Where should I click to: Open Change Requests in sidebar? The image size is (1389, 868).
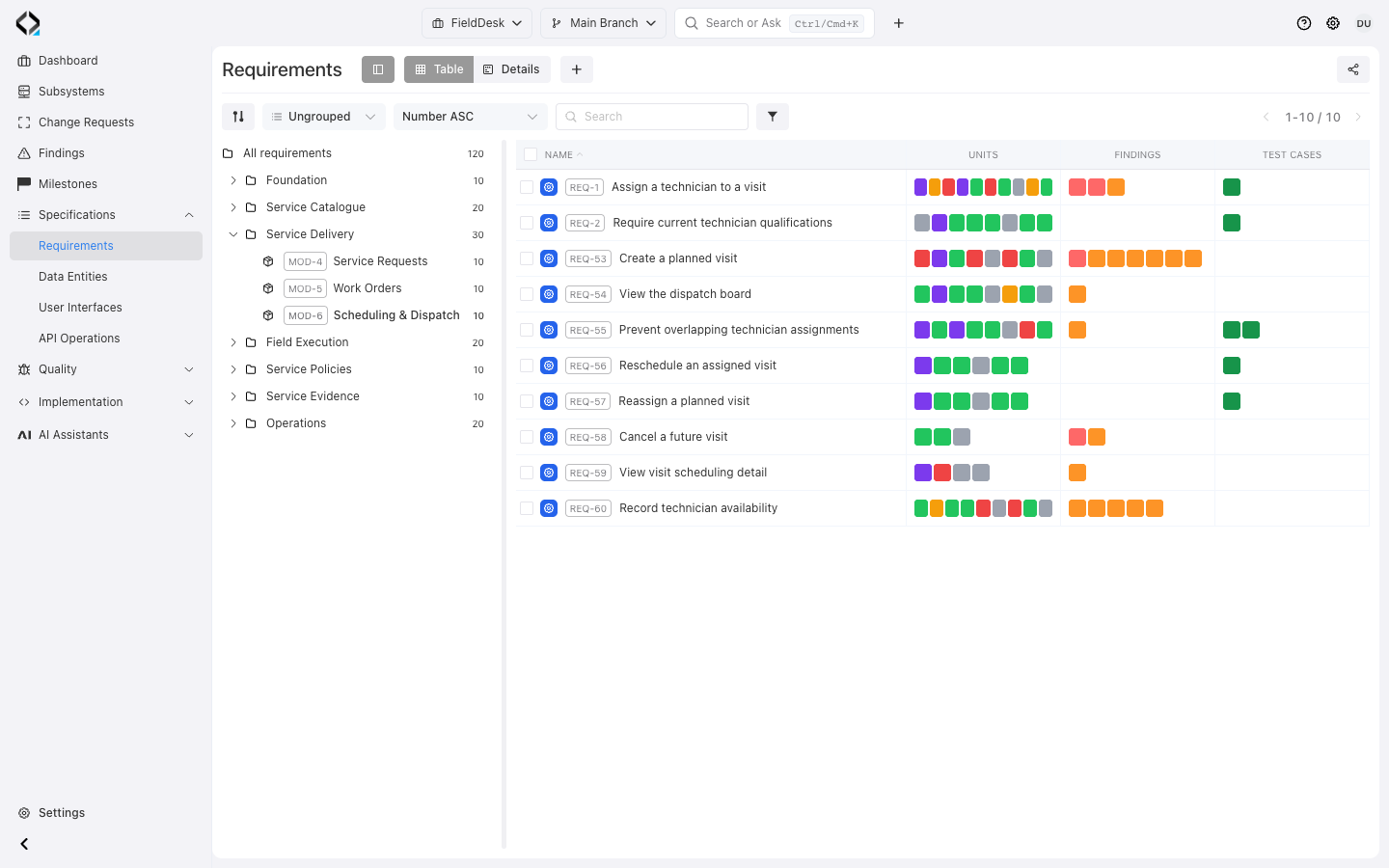pyautogui.click(x=106, y=122)
